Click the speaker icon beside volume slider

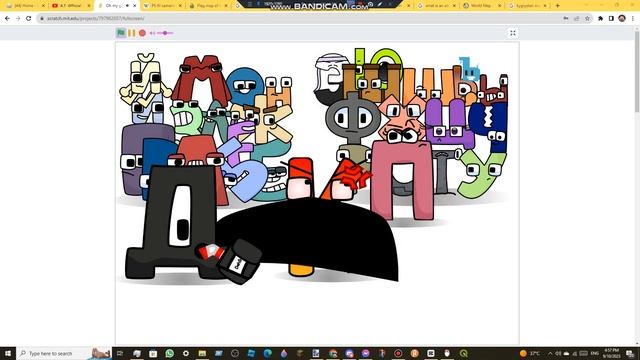(x=152, y=33)
